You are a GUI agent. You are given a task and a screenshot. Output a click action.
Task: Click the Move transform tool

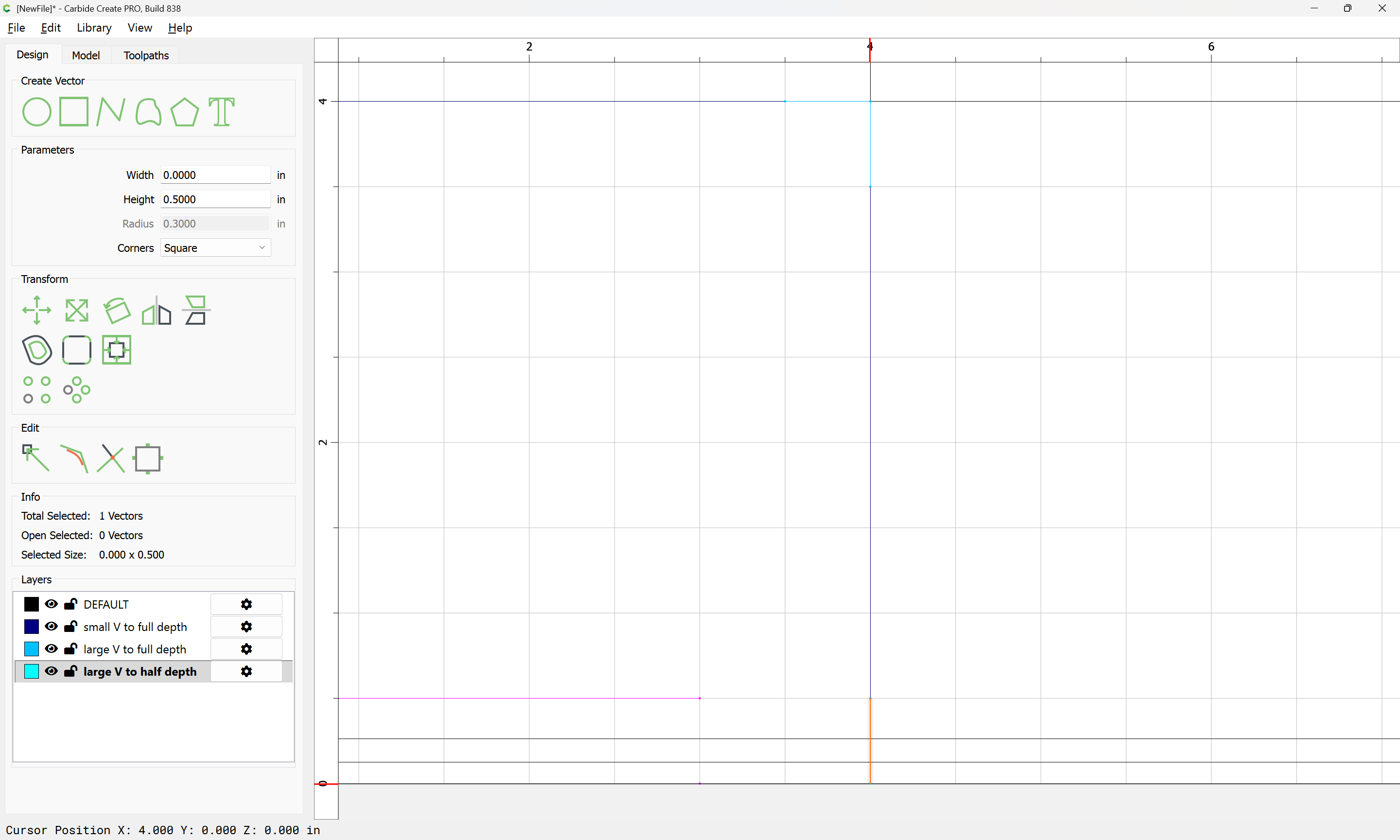click(x=37, y=310)
